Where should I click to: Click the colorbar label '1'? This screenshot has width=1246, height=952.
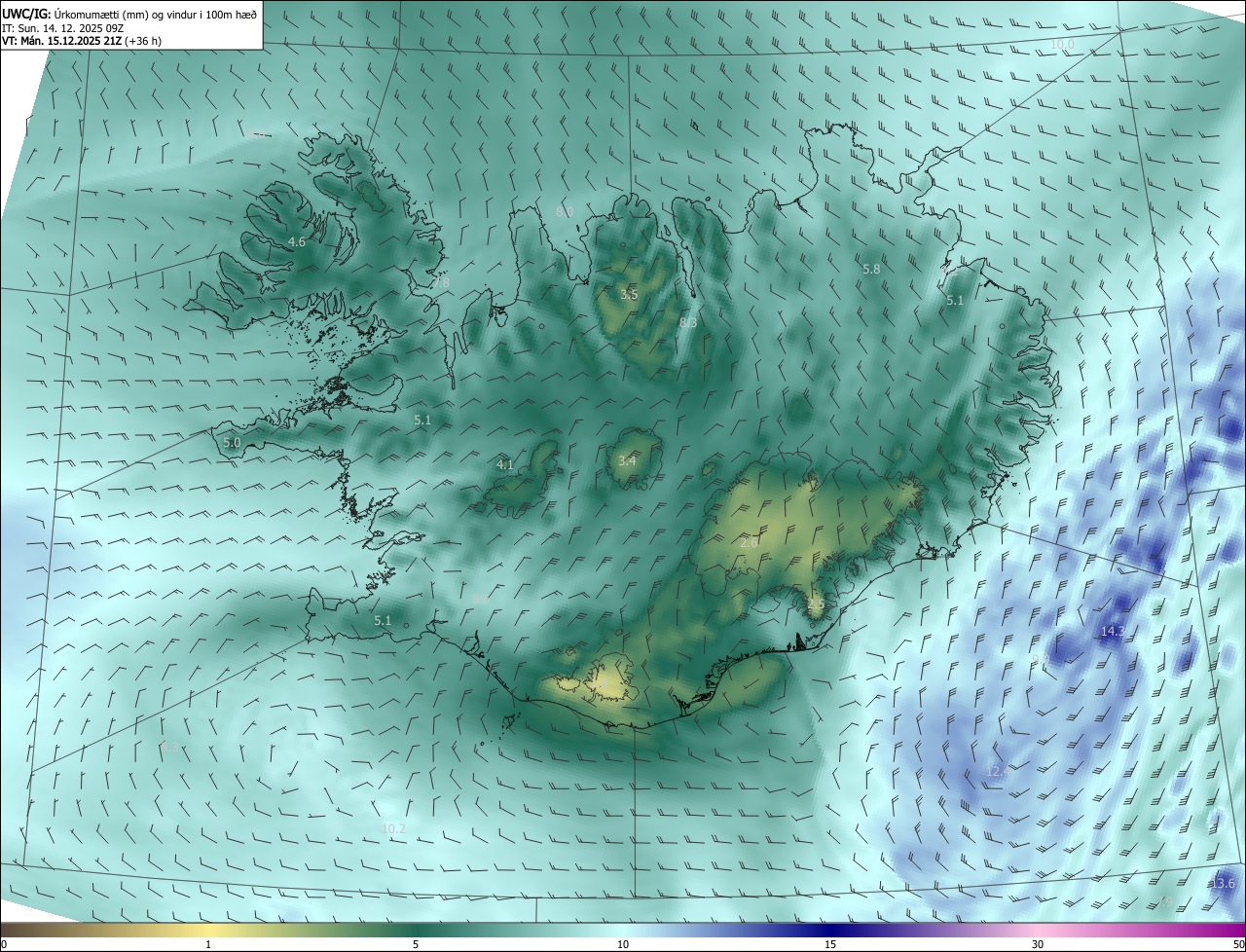pos(208,944)
